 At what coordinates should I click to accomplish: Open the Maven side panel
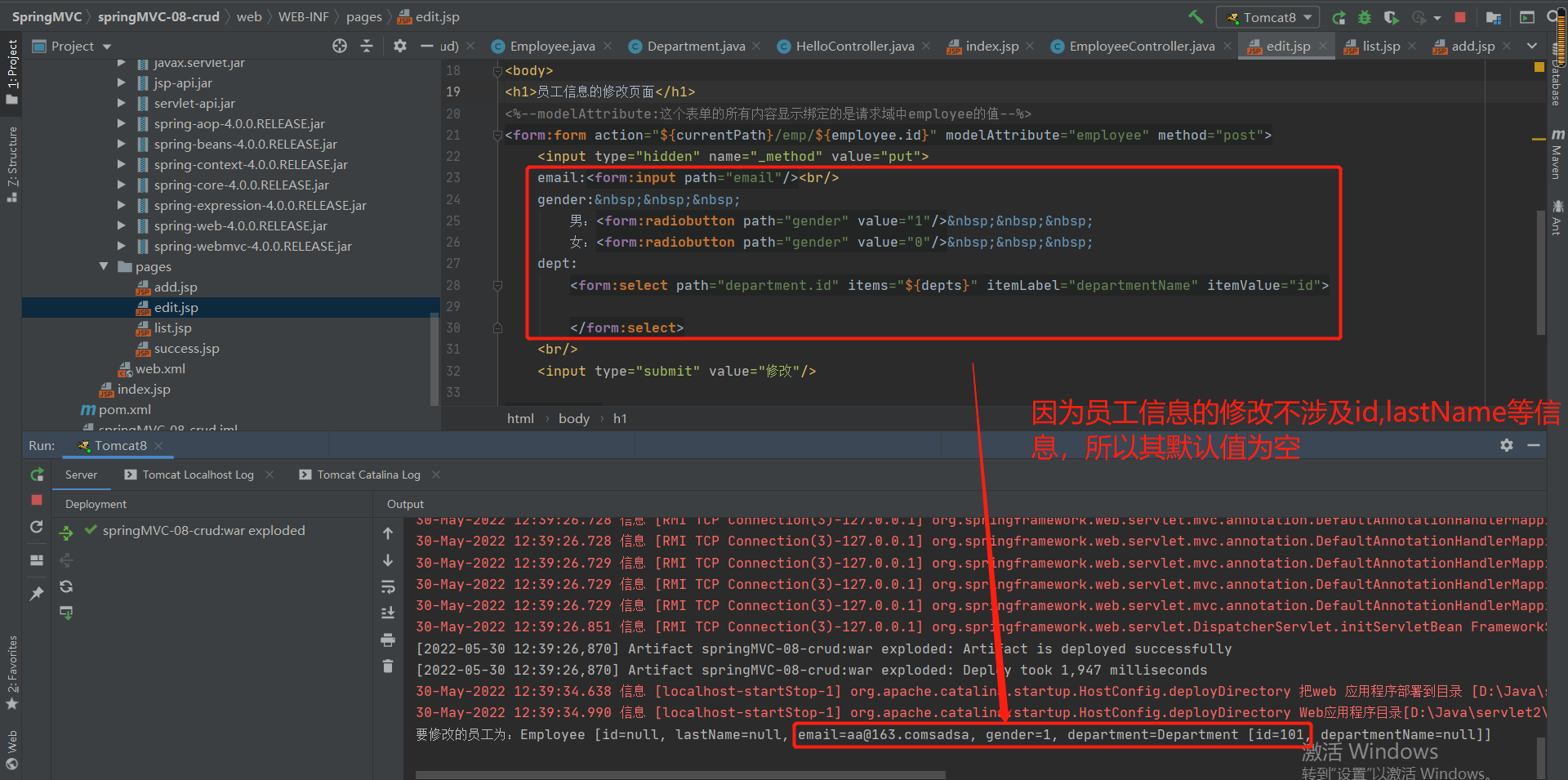point(1557,155)
